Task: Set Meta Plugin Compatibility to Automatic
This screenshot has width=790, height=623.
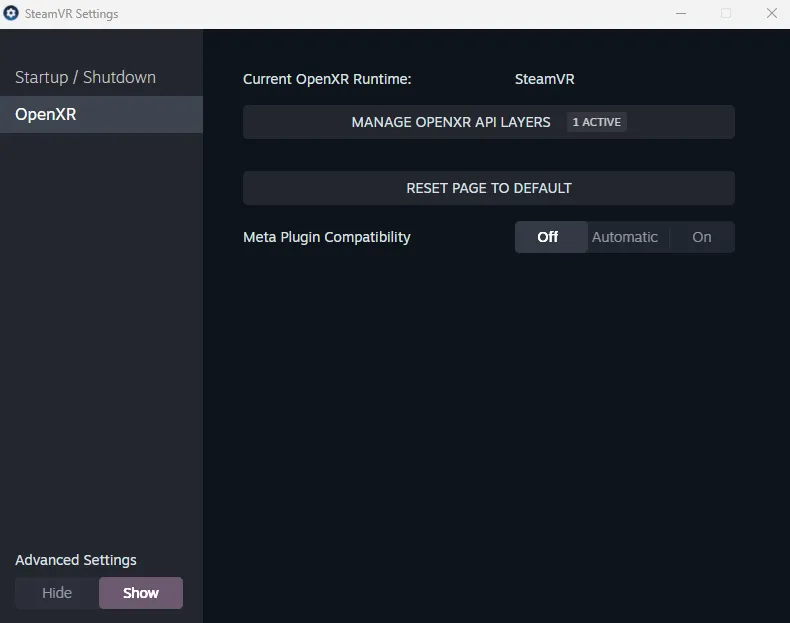Action: click(624, 237)
